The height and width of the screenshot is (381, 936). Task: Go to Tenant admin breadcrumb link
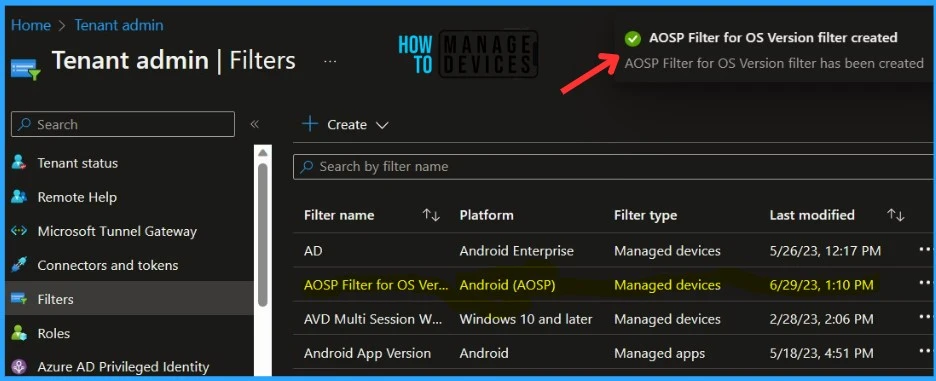pos(119,25)
